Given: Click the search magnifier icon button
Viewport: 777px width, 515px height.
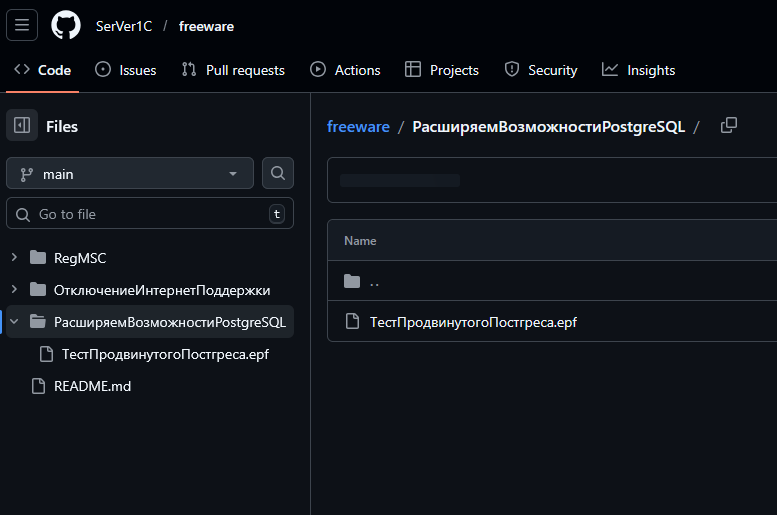Looking at the screenshot, I should click(278, 174).
